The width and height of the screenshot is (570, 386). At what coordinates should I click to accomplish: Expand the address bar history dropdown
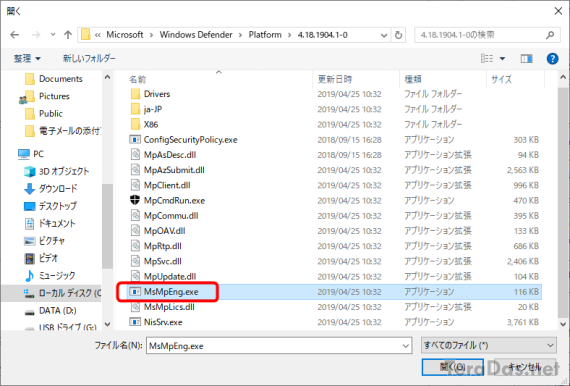384,35
